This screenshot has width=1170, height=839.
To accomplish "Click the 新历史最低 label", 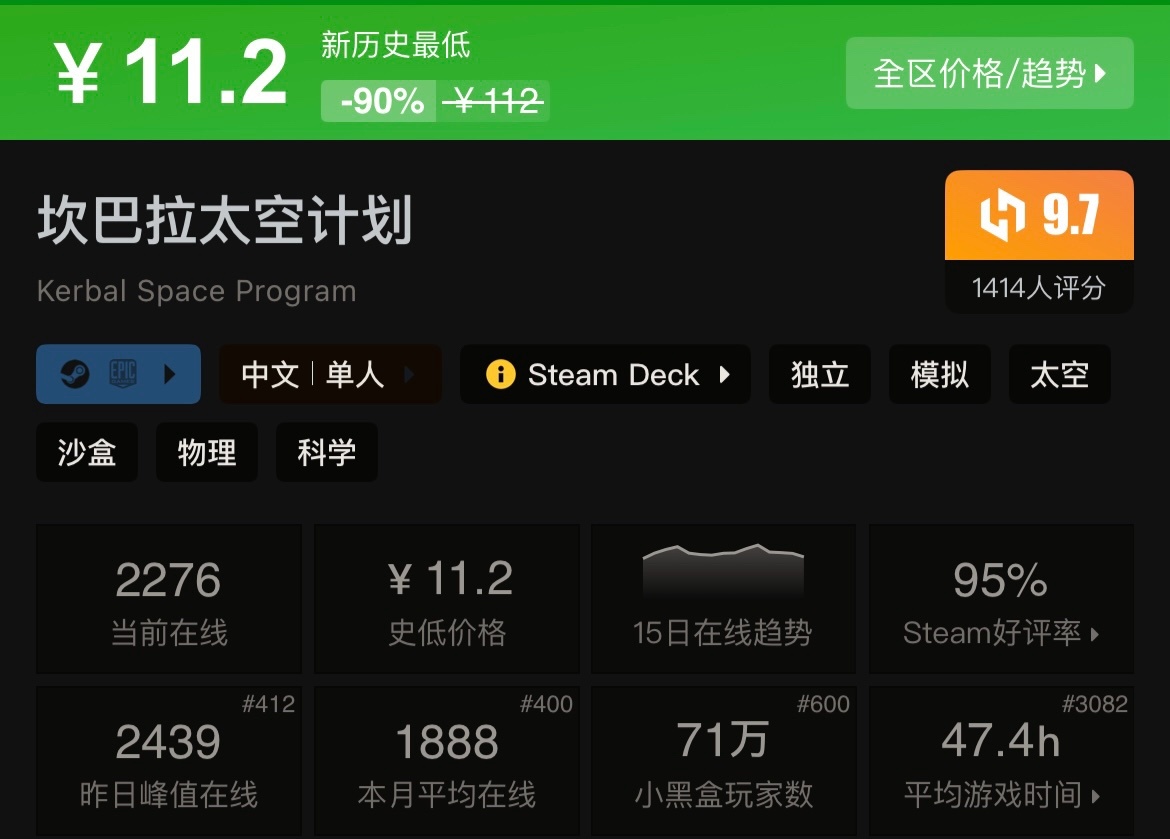I will pyautogui.click(x=395, y=46).
